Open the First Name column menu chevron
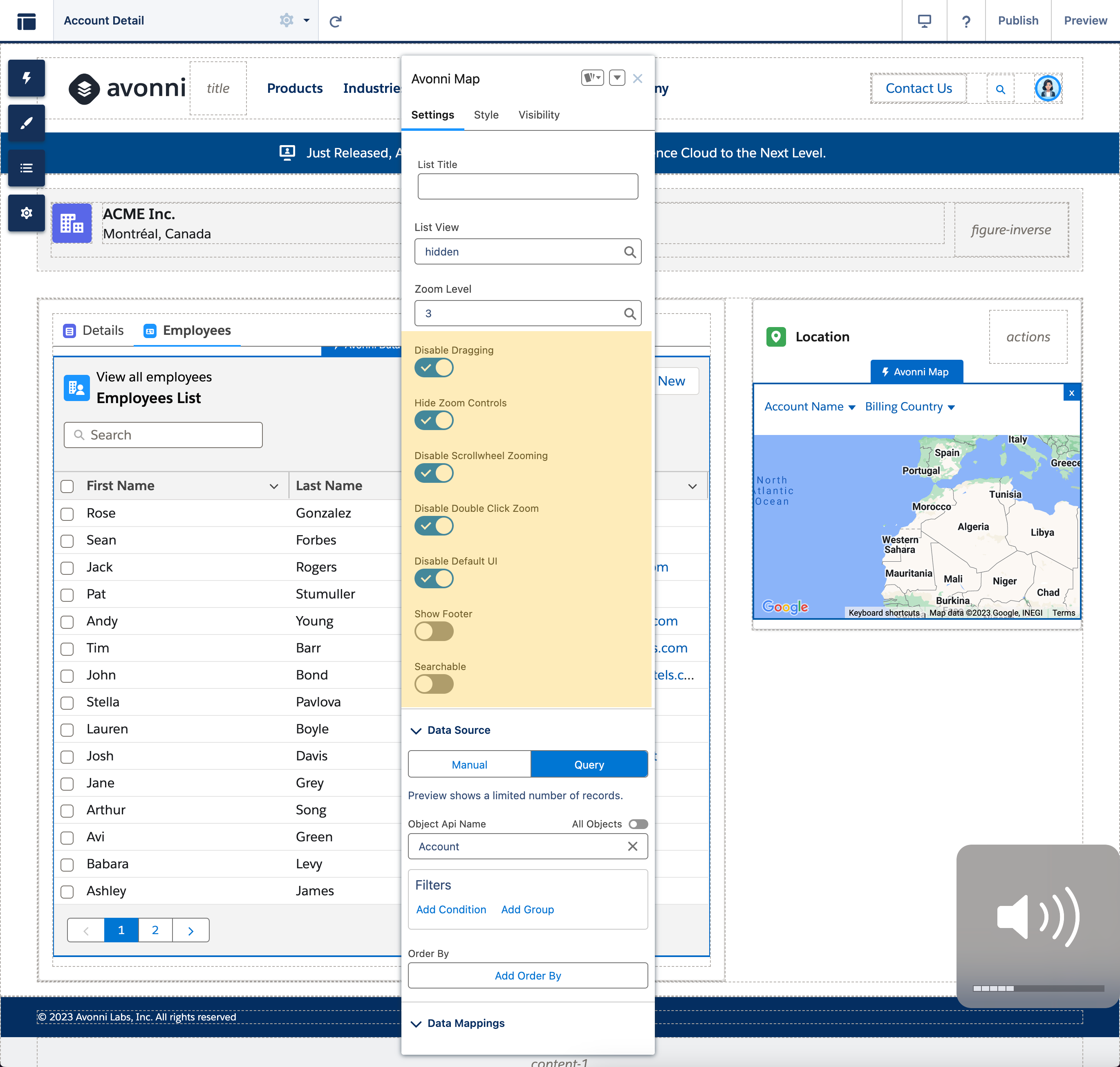 [x=273, y=486]
